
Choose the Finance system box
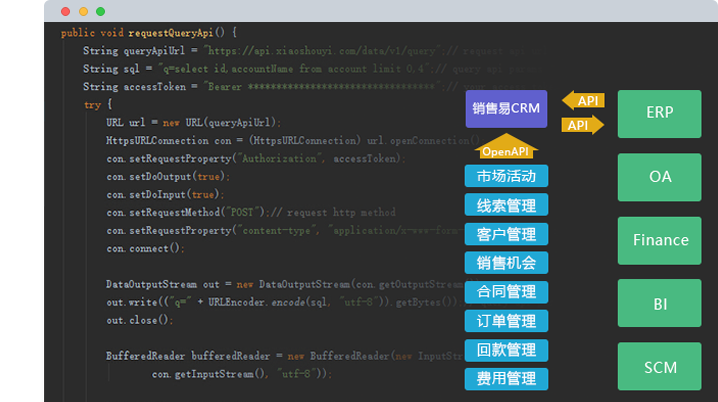pos(660,240)
